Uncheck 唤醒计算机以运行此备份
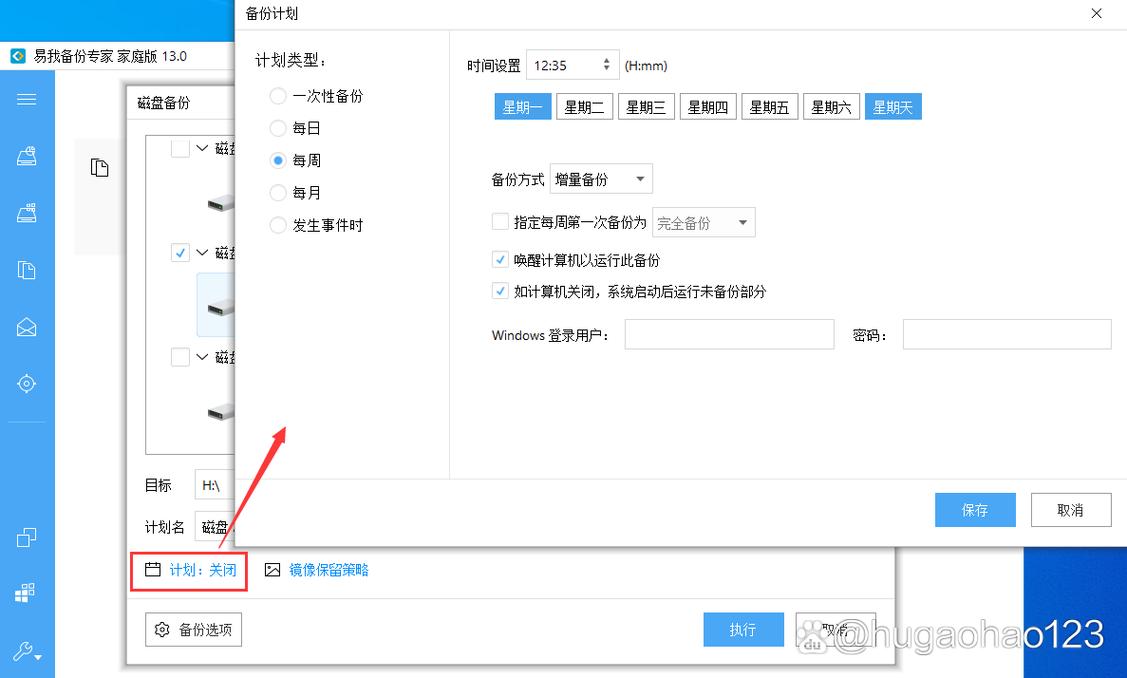This screenshot has height=678, width=1127. (x=500, y=259)
